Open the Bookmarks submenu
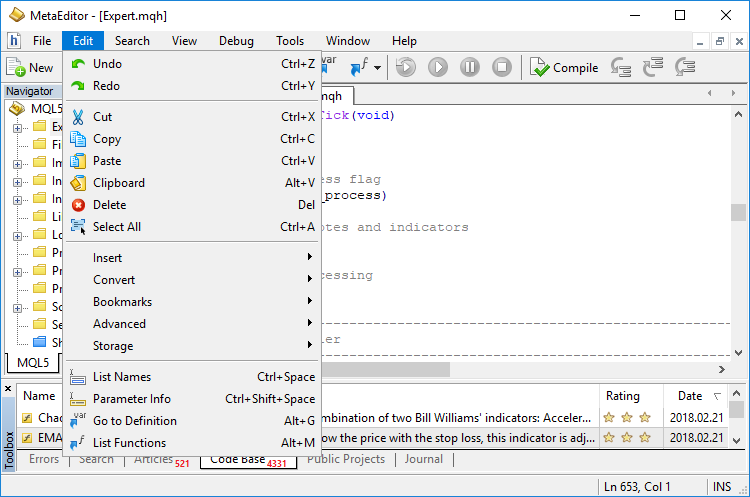 pyautogui.click(x=191, y=302)
